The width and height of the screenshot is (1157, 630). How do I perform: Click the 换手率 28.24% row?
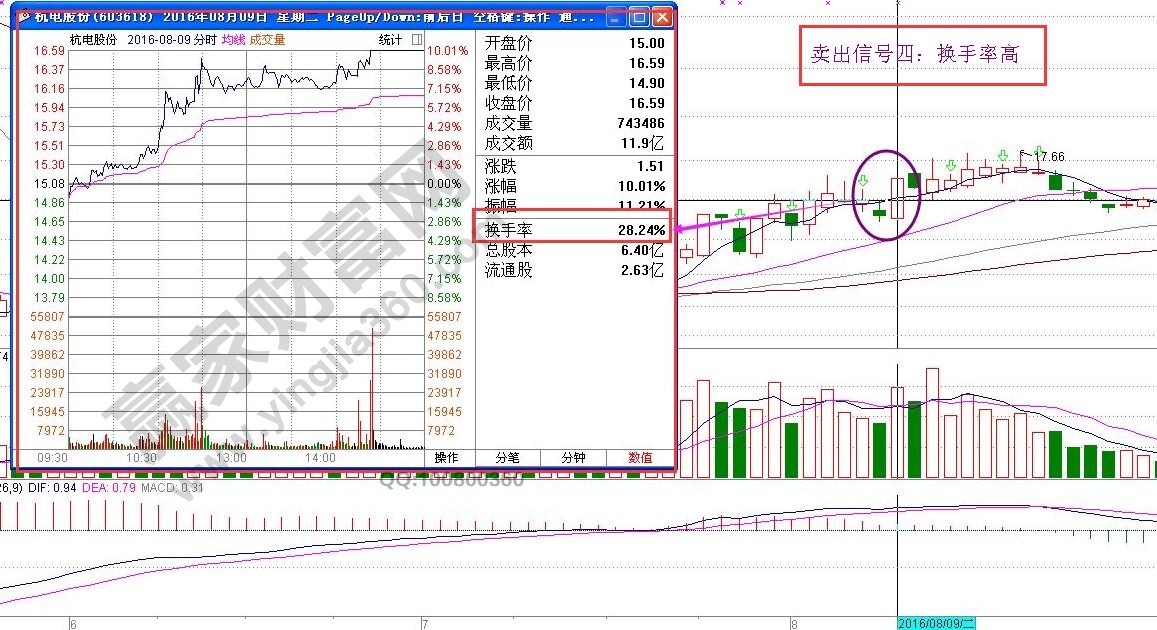[x=574, y=230]
